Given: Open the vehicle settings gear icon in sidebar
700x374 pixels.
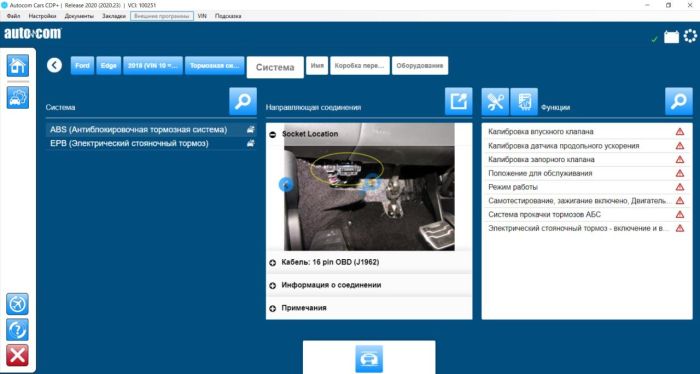Looking at the screenshot, I should coord(17,97).
